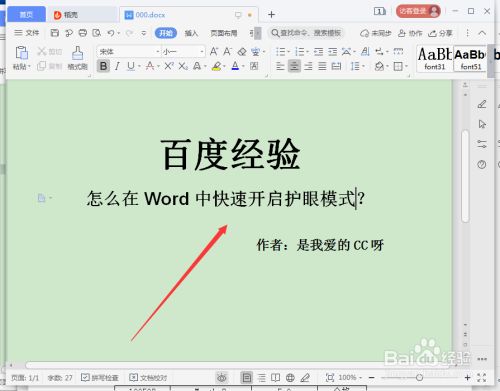Switch to the 首页 home tab
500x391 pixels.
[26, 14]
